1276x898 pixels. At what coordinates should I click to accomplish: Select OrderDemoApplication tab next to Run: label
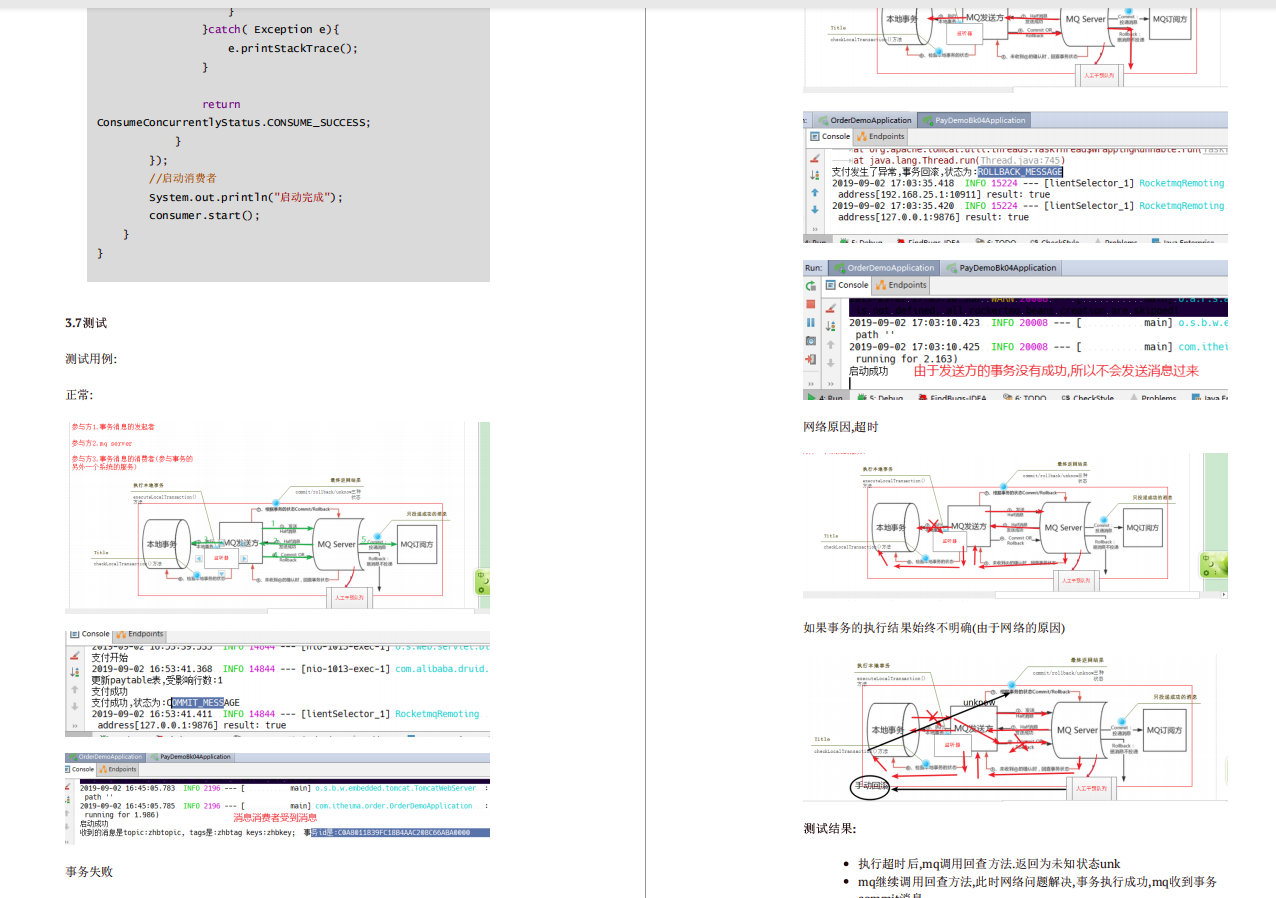click(x=884, y=268)
